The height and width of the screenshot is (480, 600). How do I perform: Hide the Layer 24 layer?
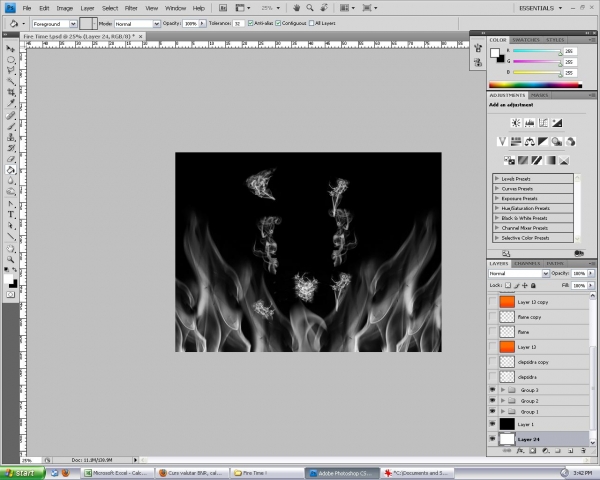pyautogui.click(x=492, y=439)
